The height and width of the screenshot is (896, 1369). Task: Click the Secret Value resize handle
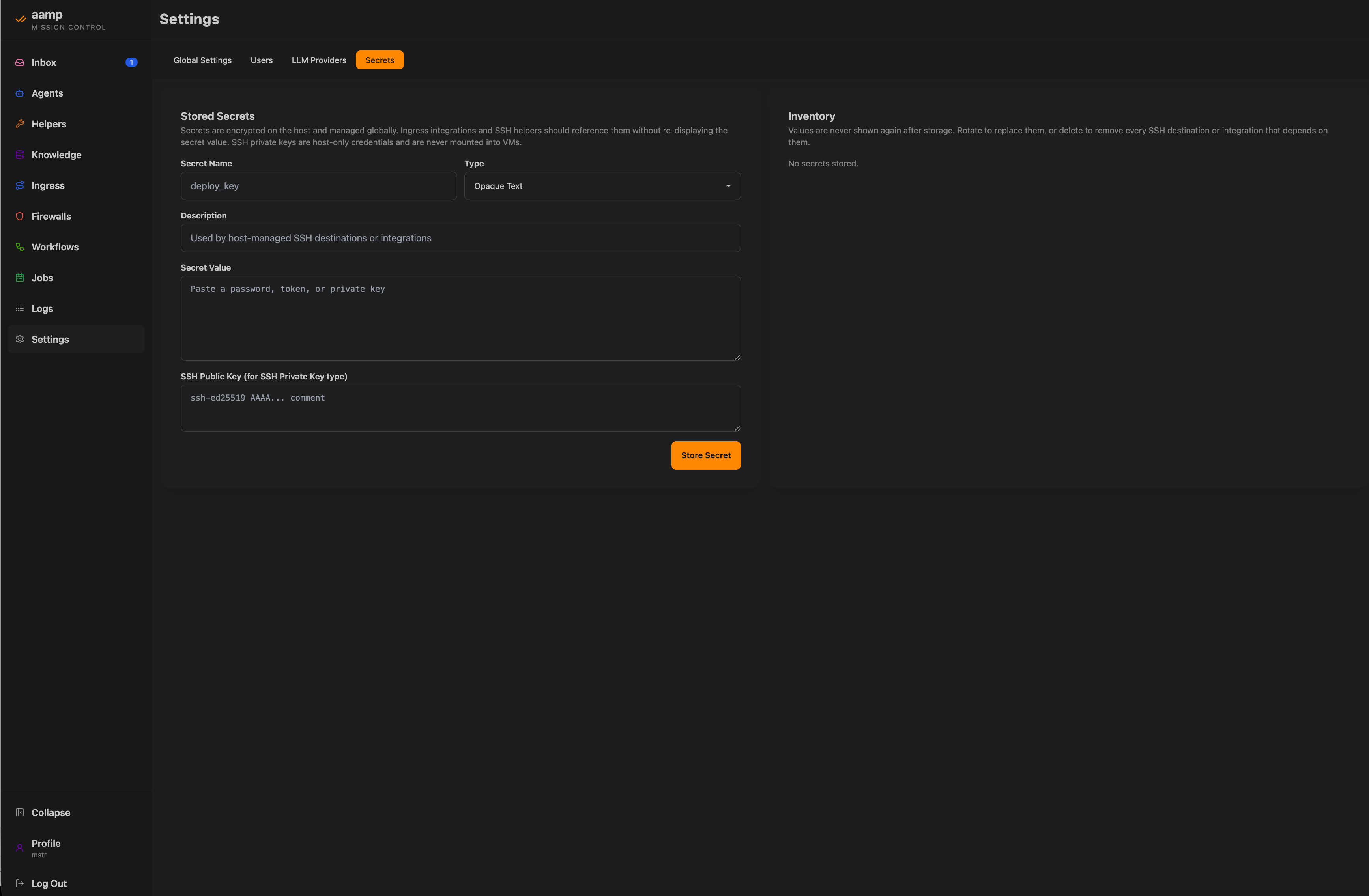coord(737,357)
